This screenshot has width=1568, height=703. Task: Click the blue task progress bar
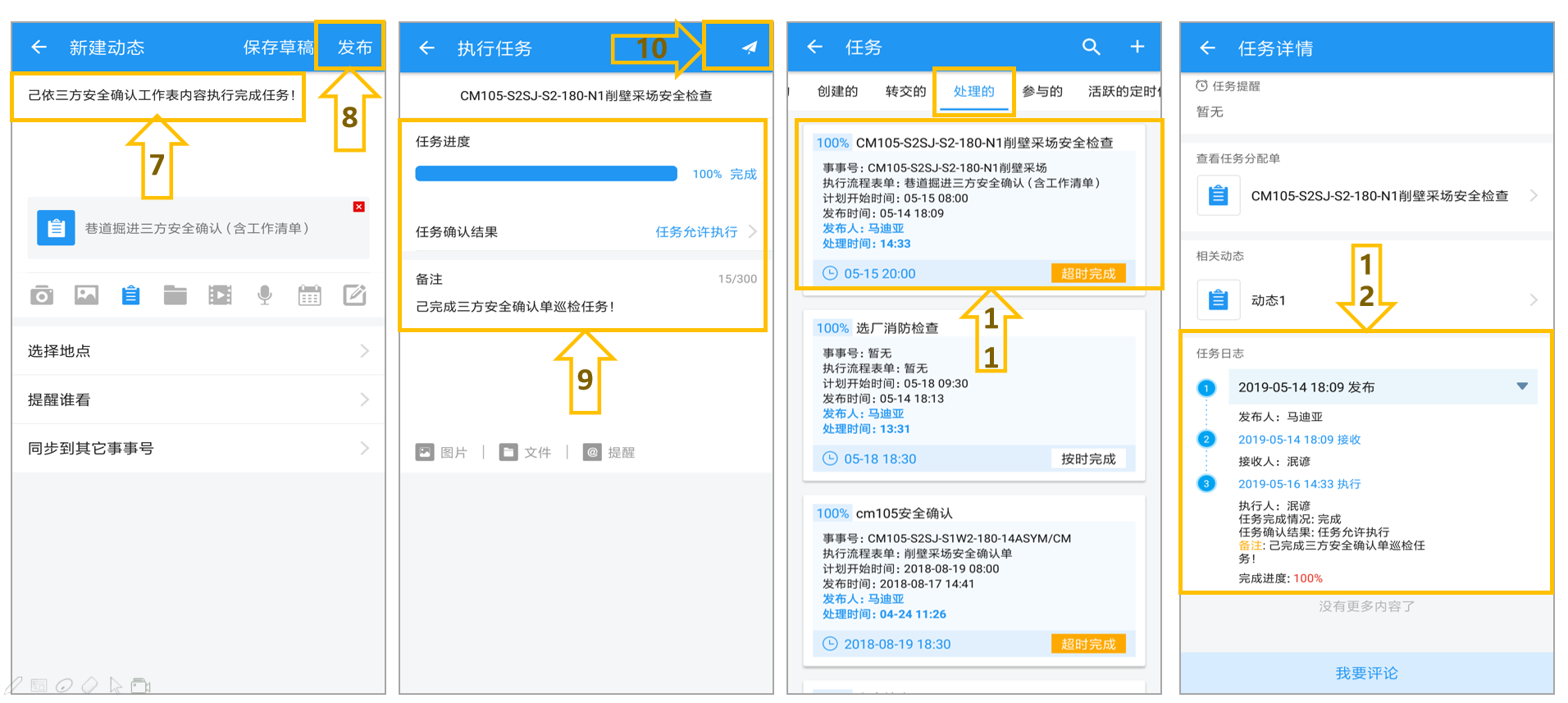(546, 173)
